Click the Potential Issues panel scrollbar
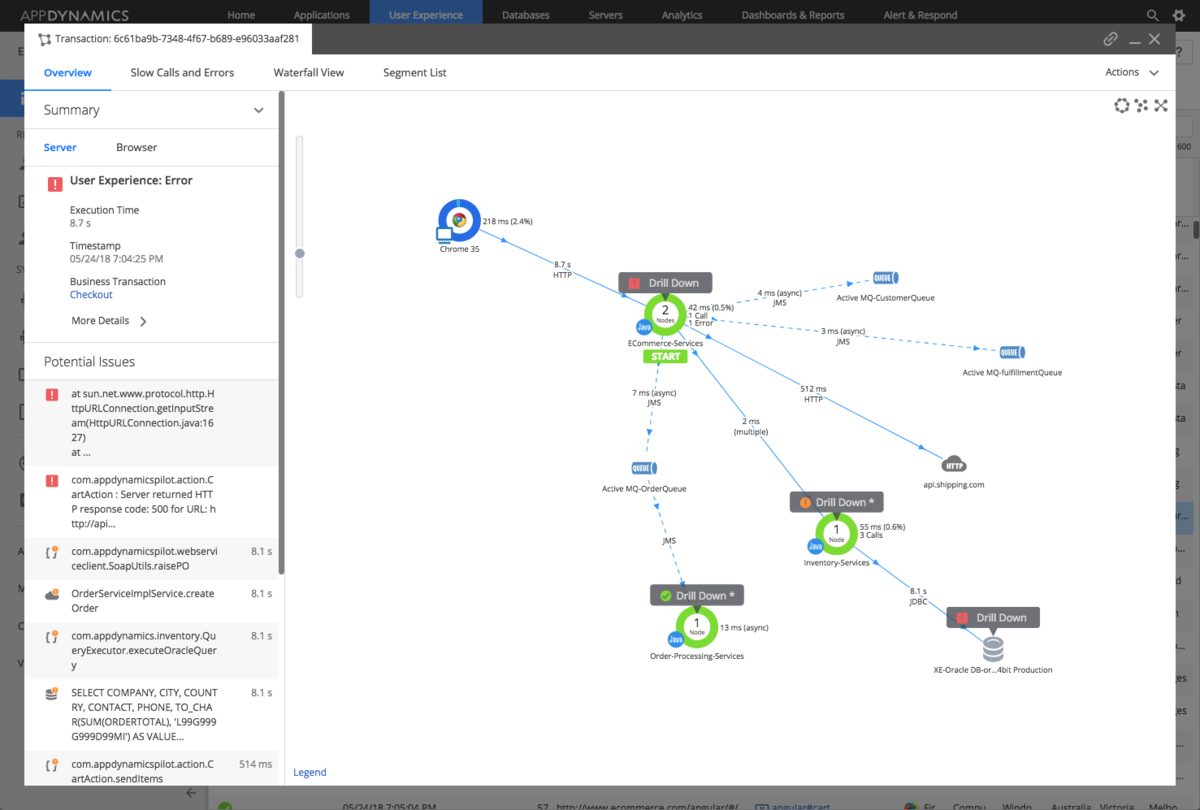 coord(281,333)
